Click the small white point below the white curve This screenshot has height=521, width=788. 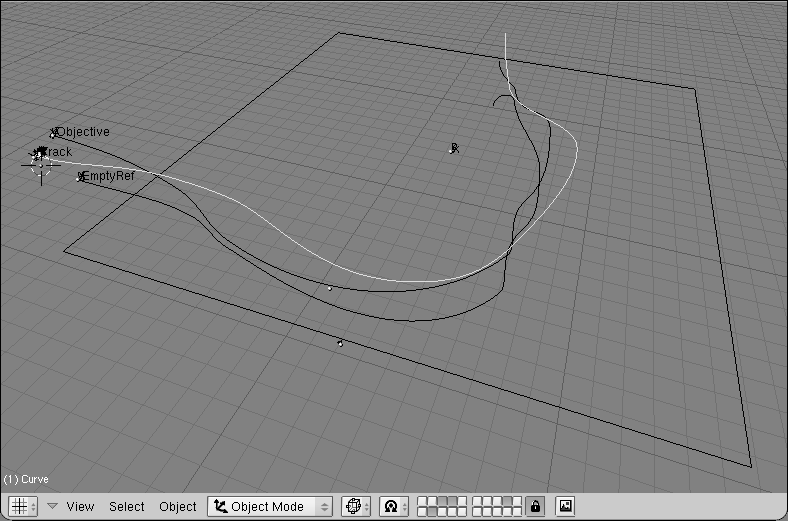click(x=330, y=288)
